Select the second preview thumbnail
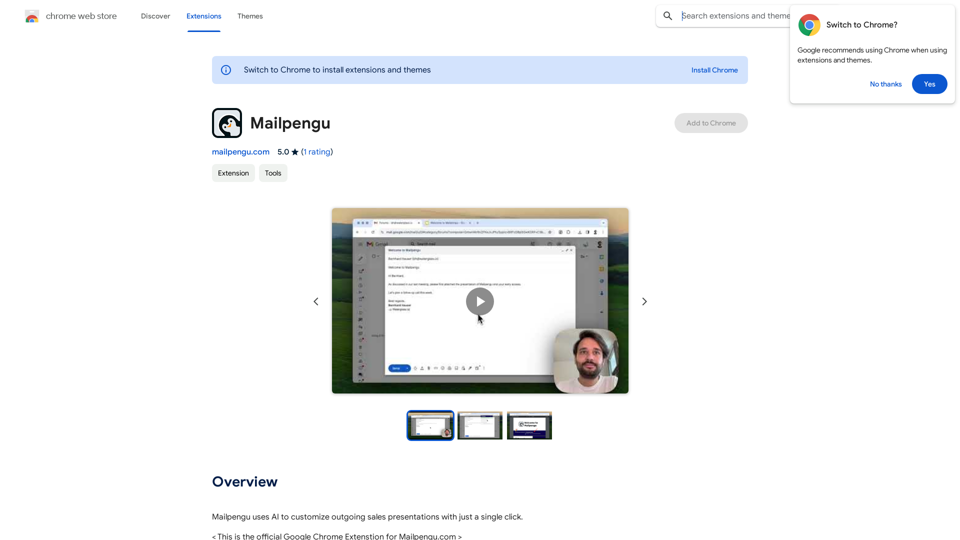This screenshot has height=540, width=960. tap(480, 425)
